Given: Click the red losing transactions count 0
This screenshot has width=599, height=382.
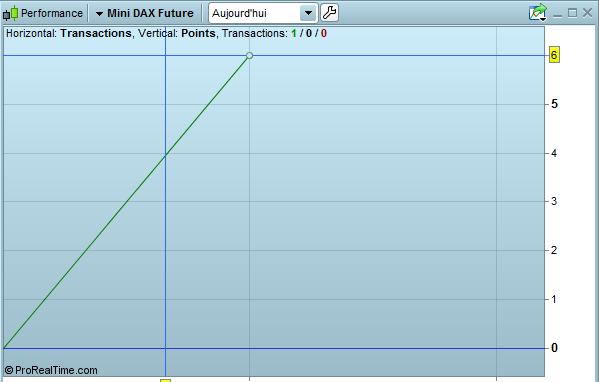Looking at the screenshot, I should [324, 34].
